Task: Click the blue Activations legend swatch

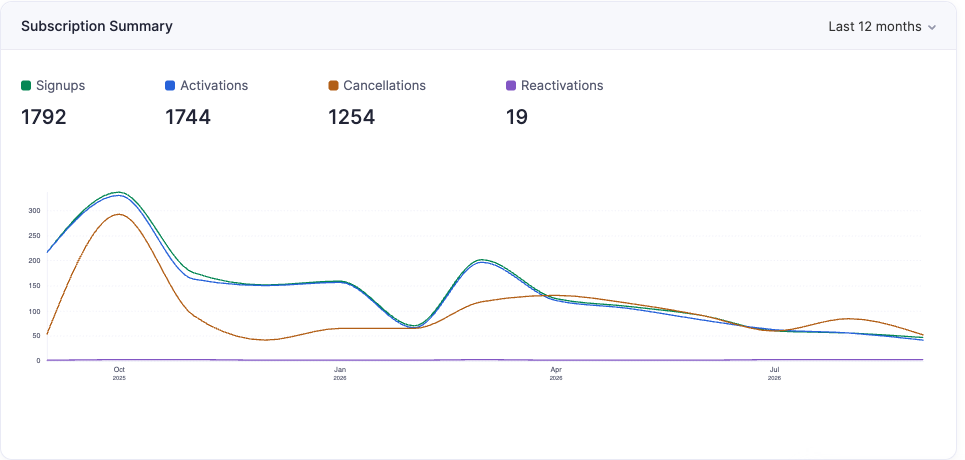Action: click(170, 86)
